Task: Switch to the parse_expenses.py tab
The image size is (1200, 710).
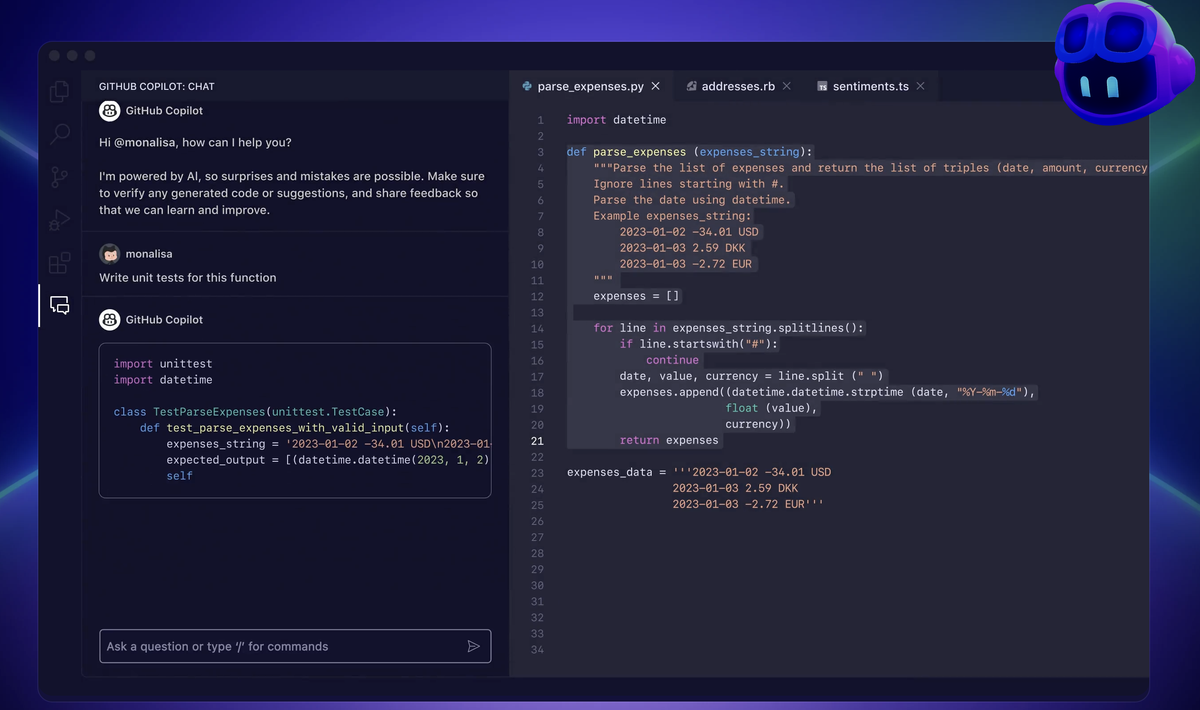Action: click(592, 87)
